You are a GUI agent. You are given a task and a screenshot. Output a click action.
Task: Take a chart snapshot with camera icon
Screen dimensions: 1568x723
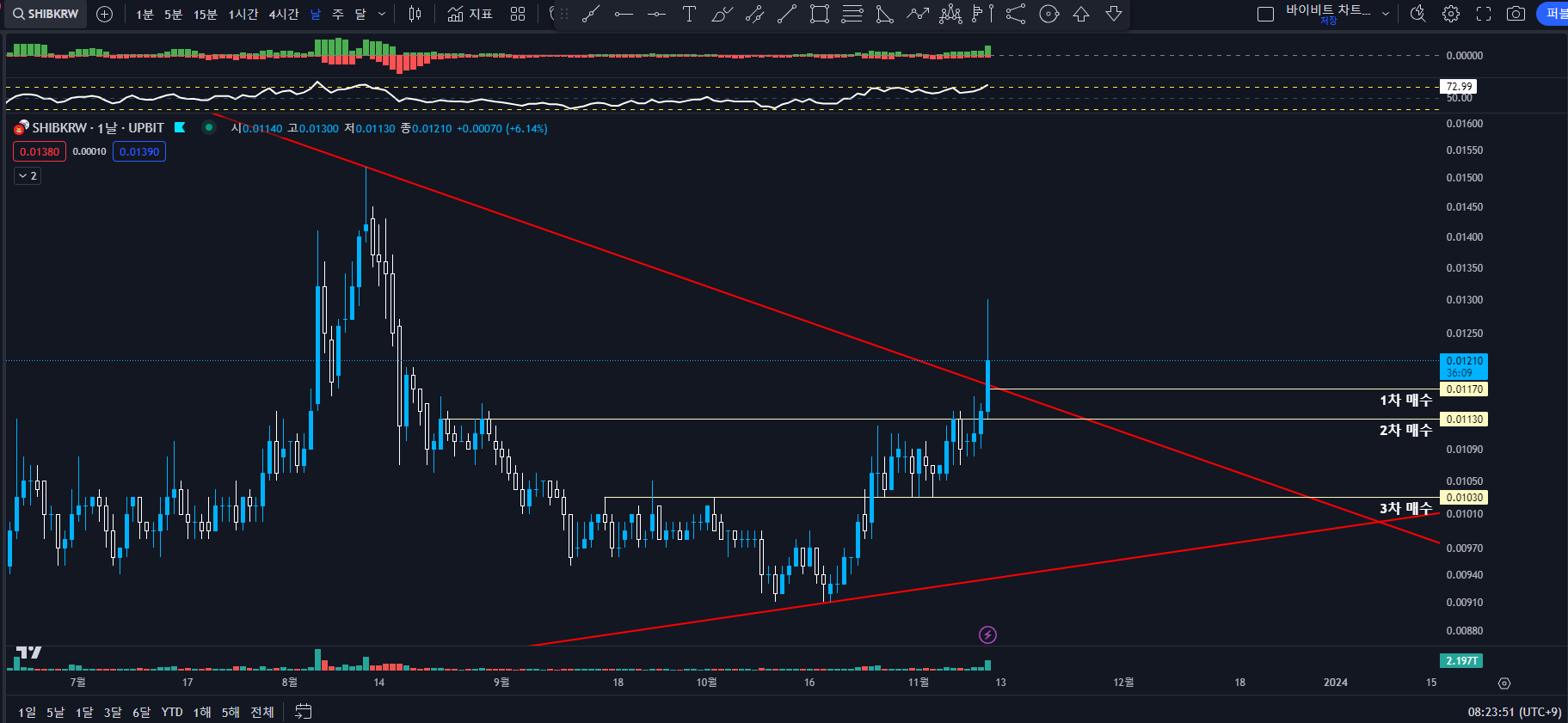tap(1516, 14)
